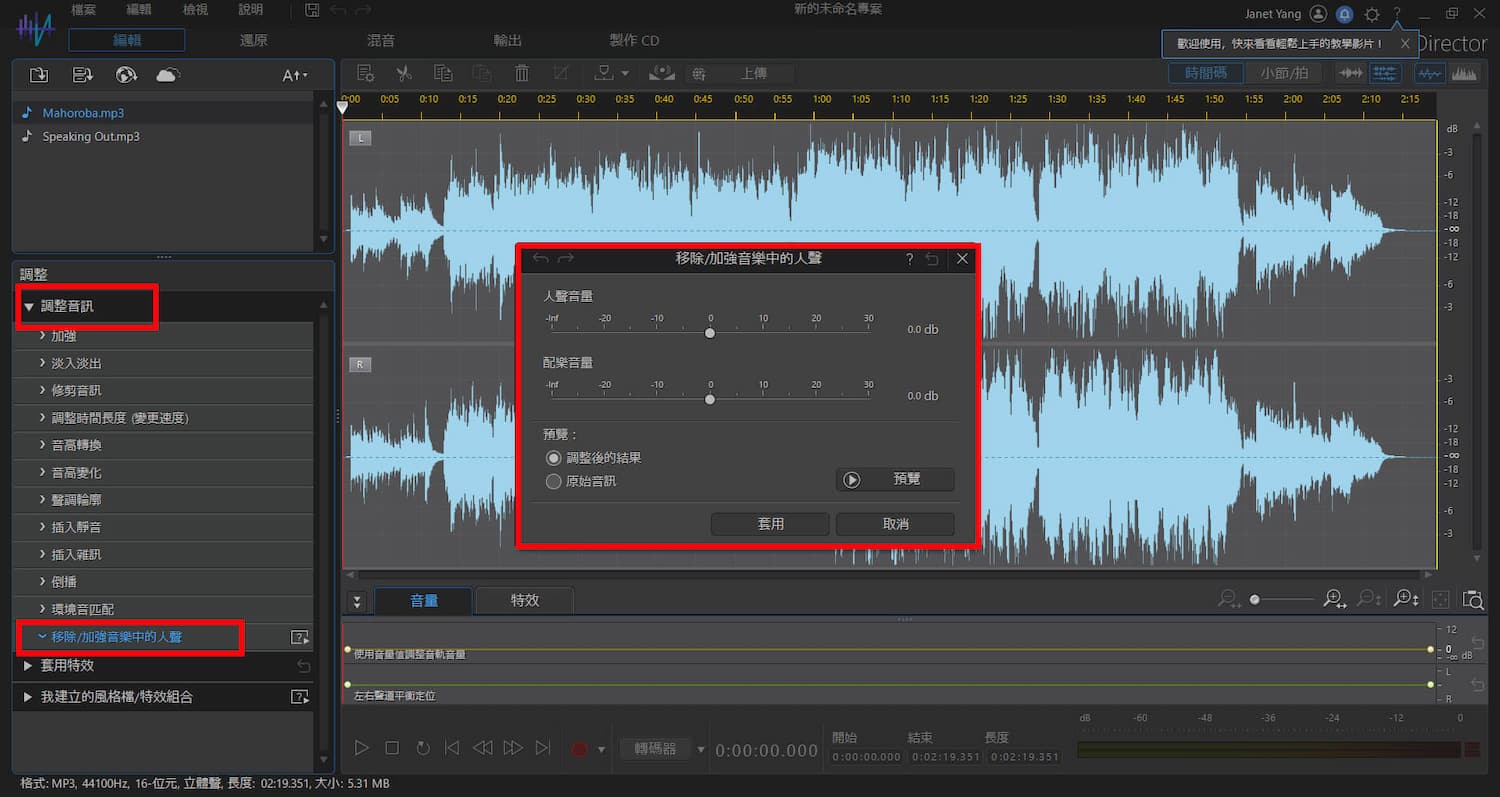This screenshot has width=1500, height=797.
Task: Click the delete (trash) toolbar icon
Action: [x=522, y=73]
